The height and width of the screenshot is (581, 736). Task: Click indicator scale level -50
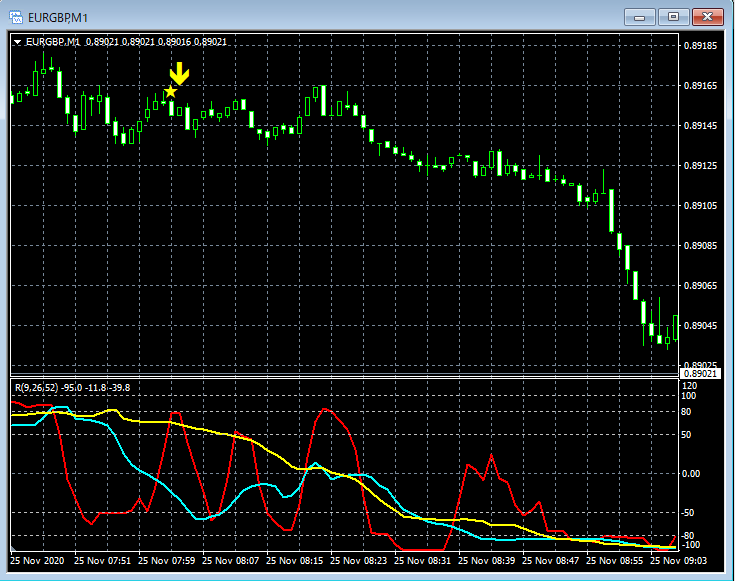[x=688, y=512]
